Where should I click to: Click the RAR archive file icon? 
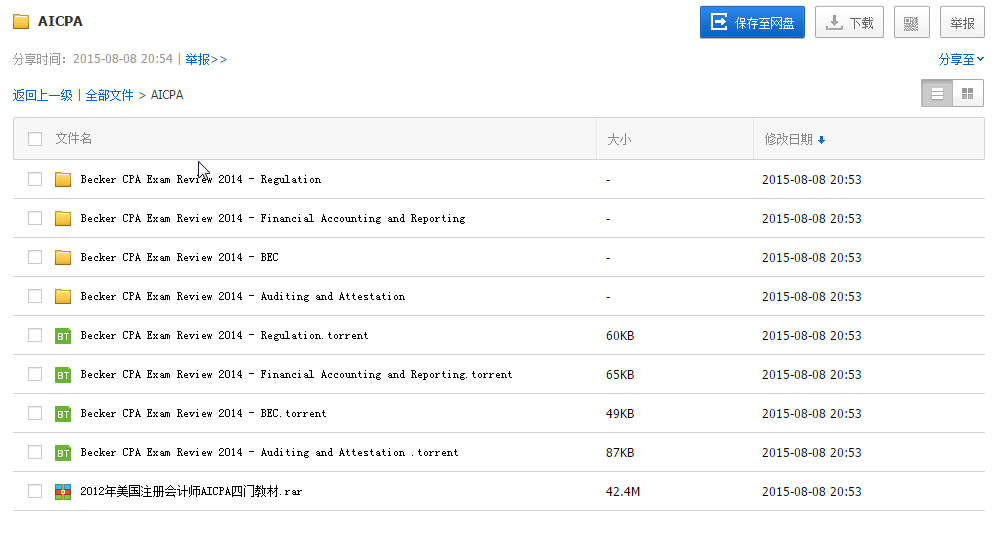click(x=63, y=492)
